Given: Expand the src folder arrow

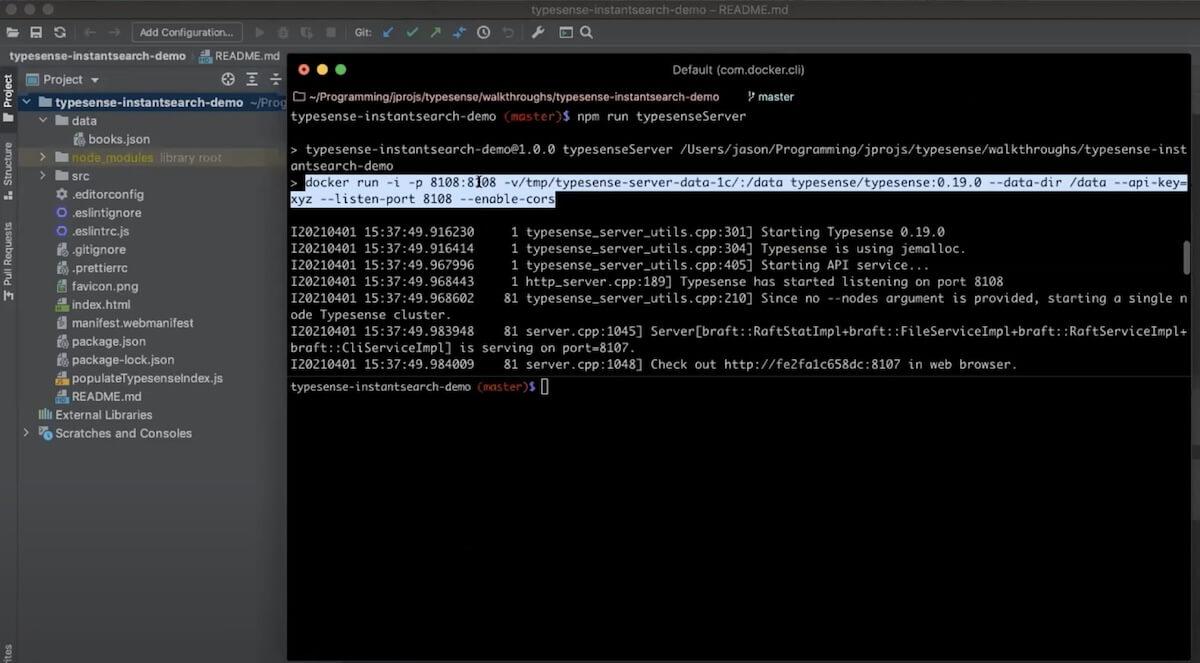Looking at the screenshot, I should click(44, 176).
